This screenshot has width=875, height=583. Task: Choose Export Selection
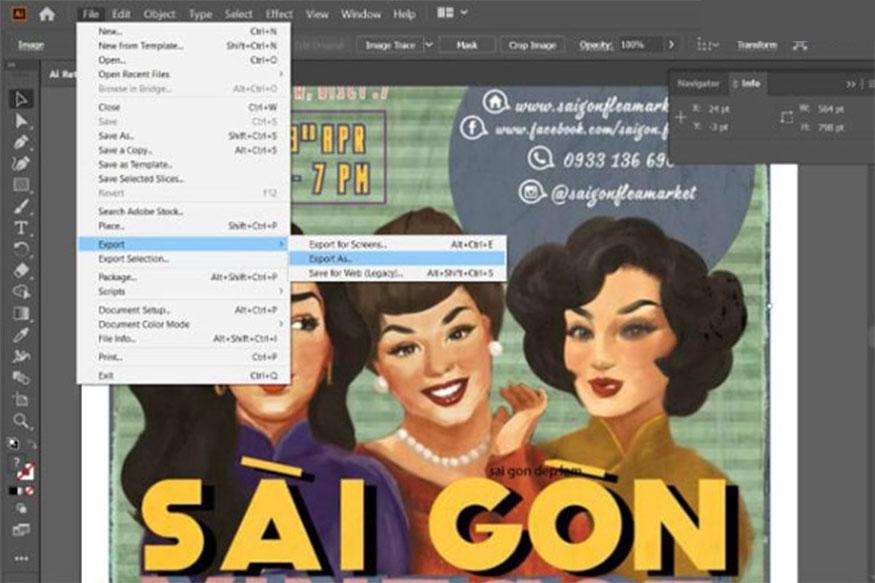pyautogui.click(x=183, y=259)
